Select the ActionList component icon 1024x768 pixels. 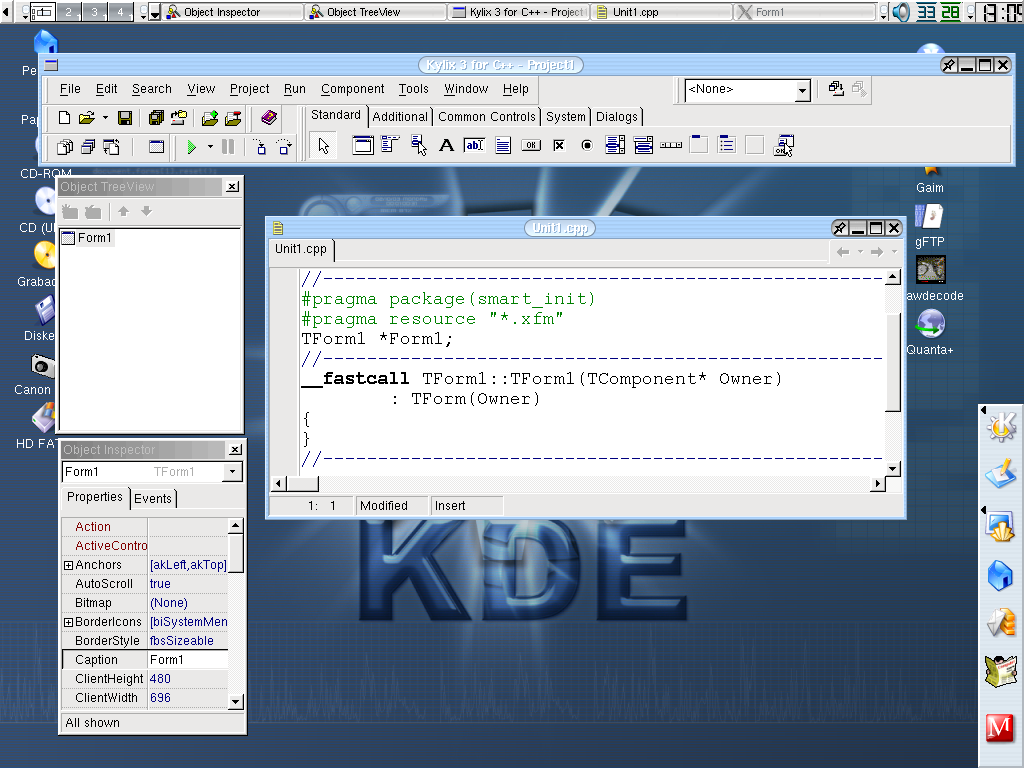tap(783, 146)
